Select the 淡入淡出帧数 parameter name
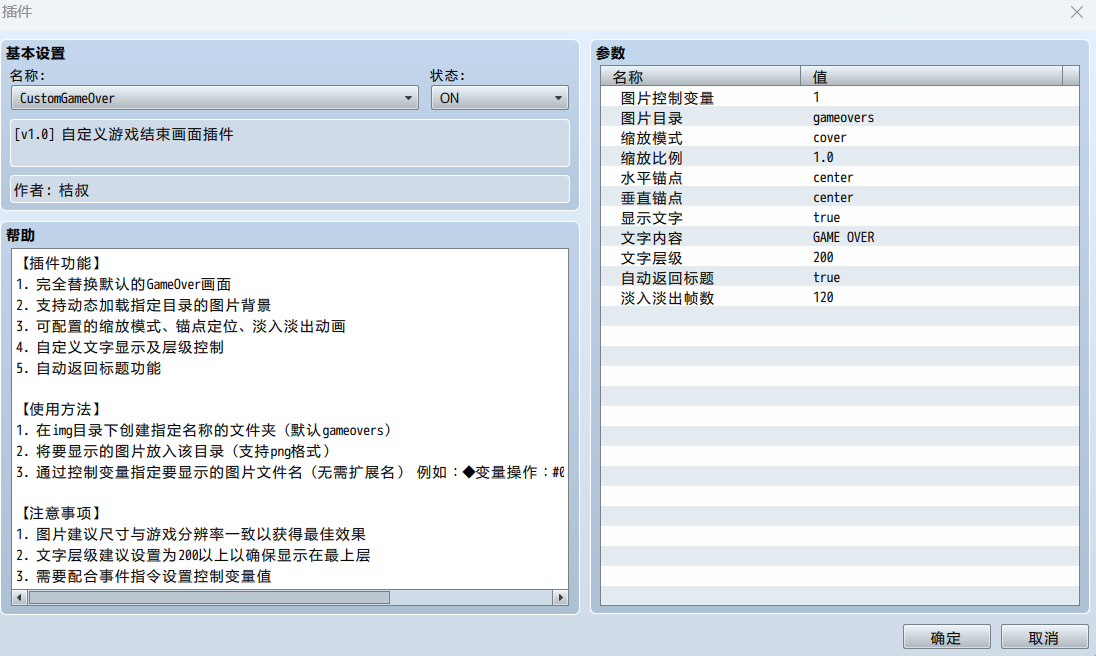Image resolution: width=1096 pixels, height=656 pixels. 668,298
